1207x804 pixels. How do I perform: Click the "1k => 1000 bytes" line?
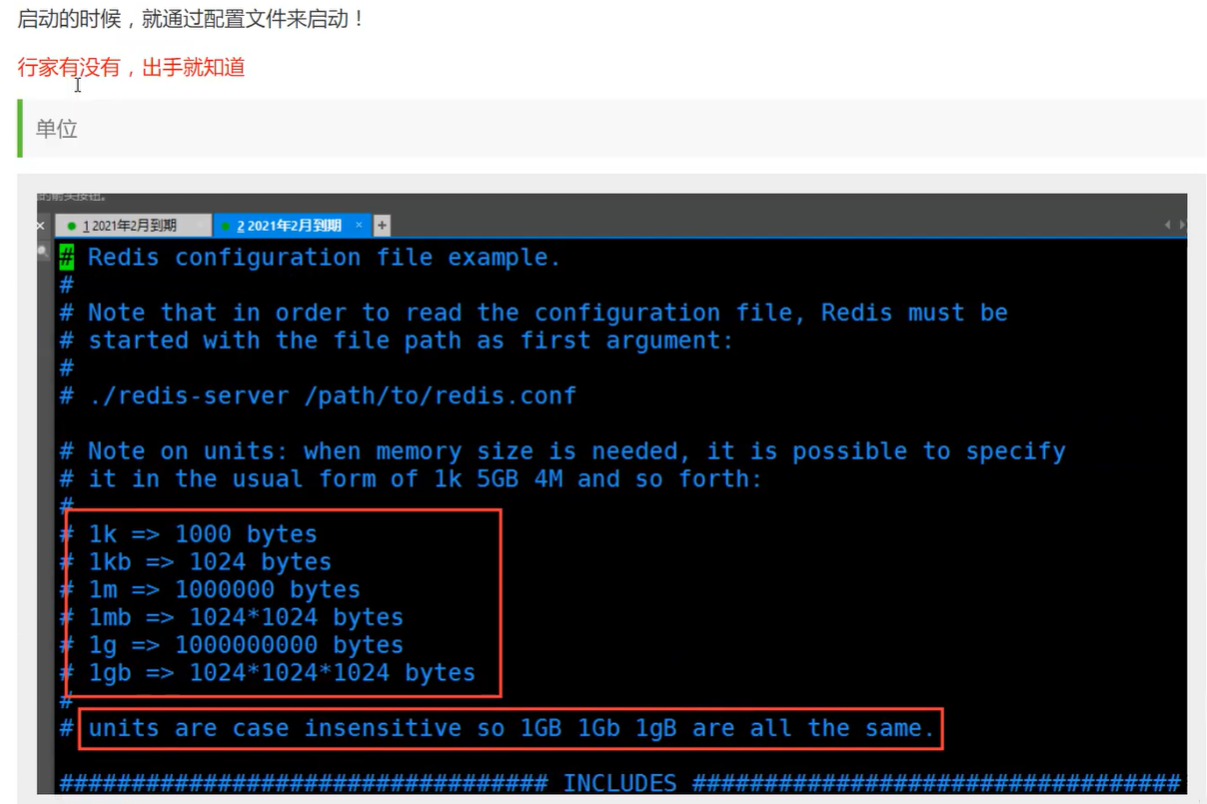(x=203, y=535)
